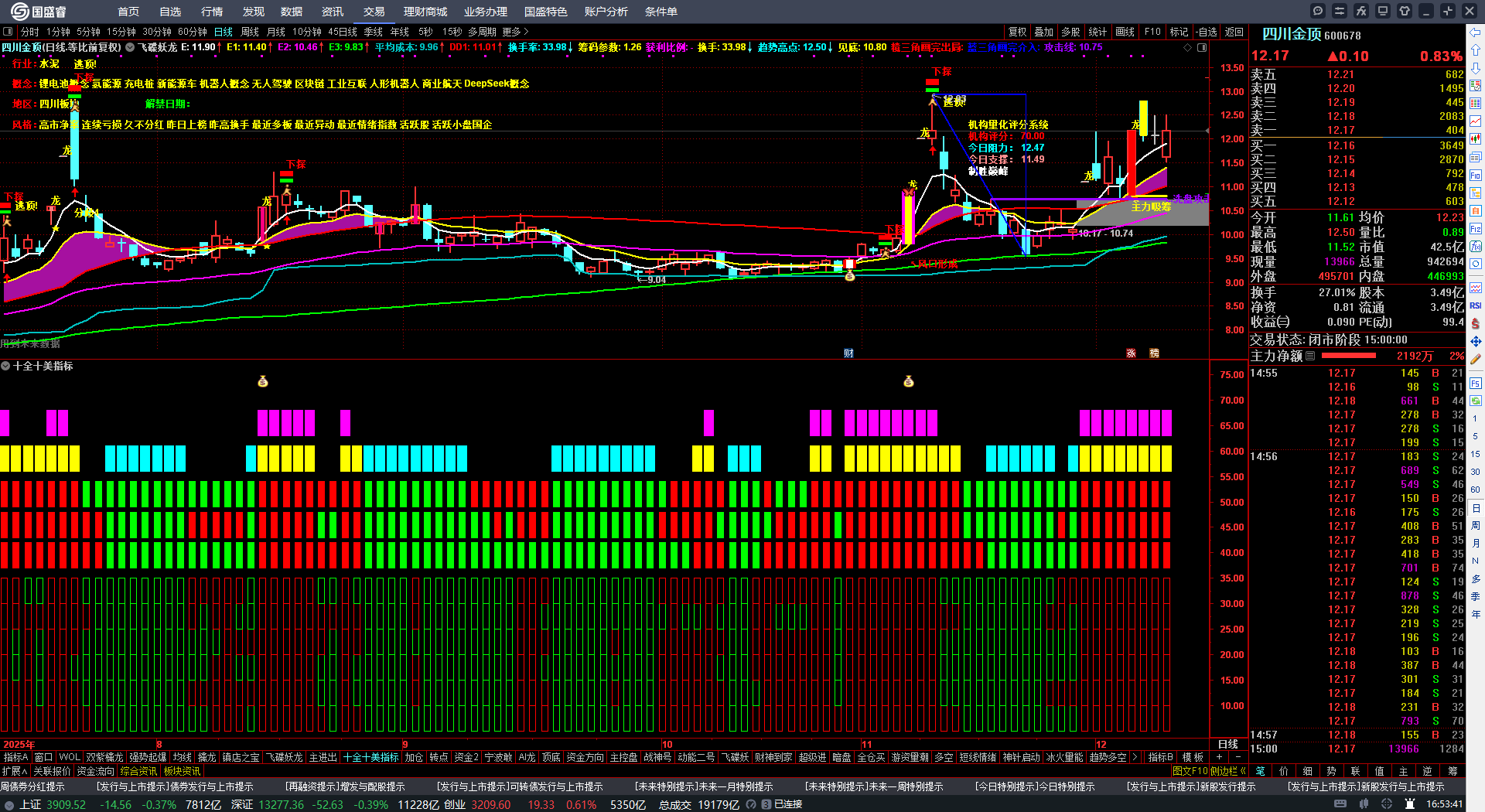Viewport: 1485px width, 812px height.
Task: Click the list icon beside 主力净额
Action: coord(1310,356)
